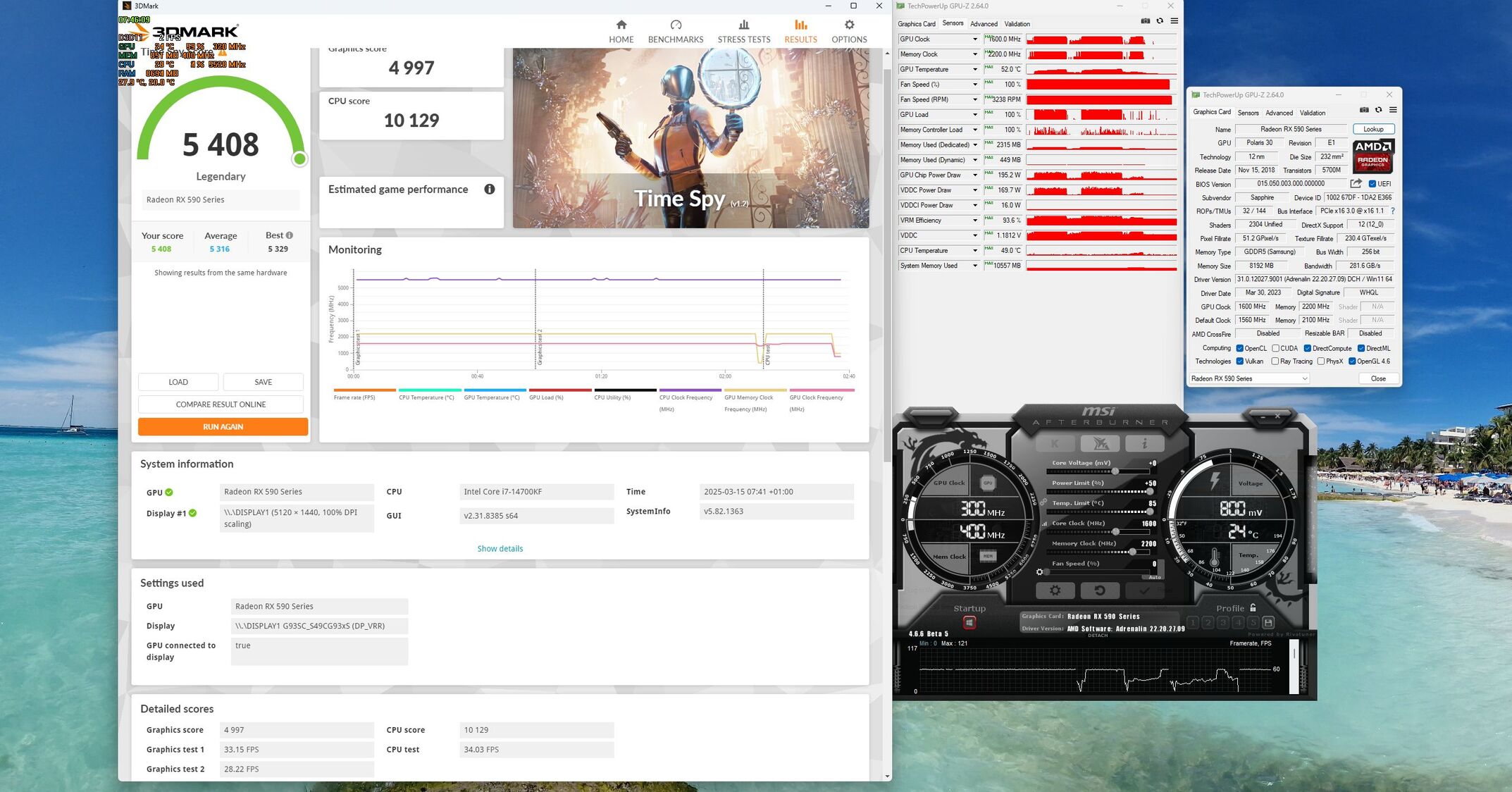Open Afterburner settings gear button
The width and height of the screenshot is (1512, 792).
click(x=1055, y=590)
